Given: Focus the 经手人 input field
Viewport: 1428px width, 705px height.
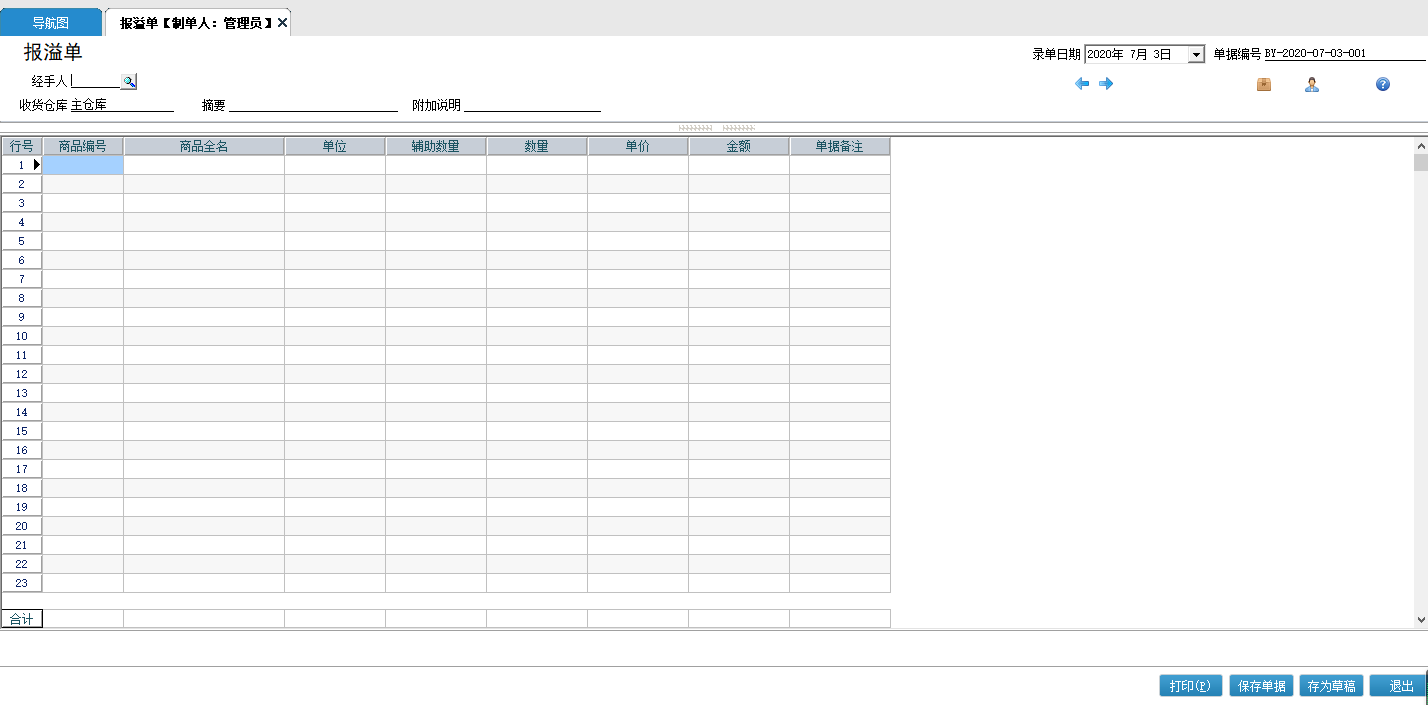Looking at the screenshot, I should coord(95,82).
